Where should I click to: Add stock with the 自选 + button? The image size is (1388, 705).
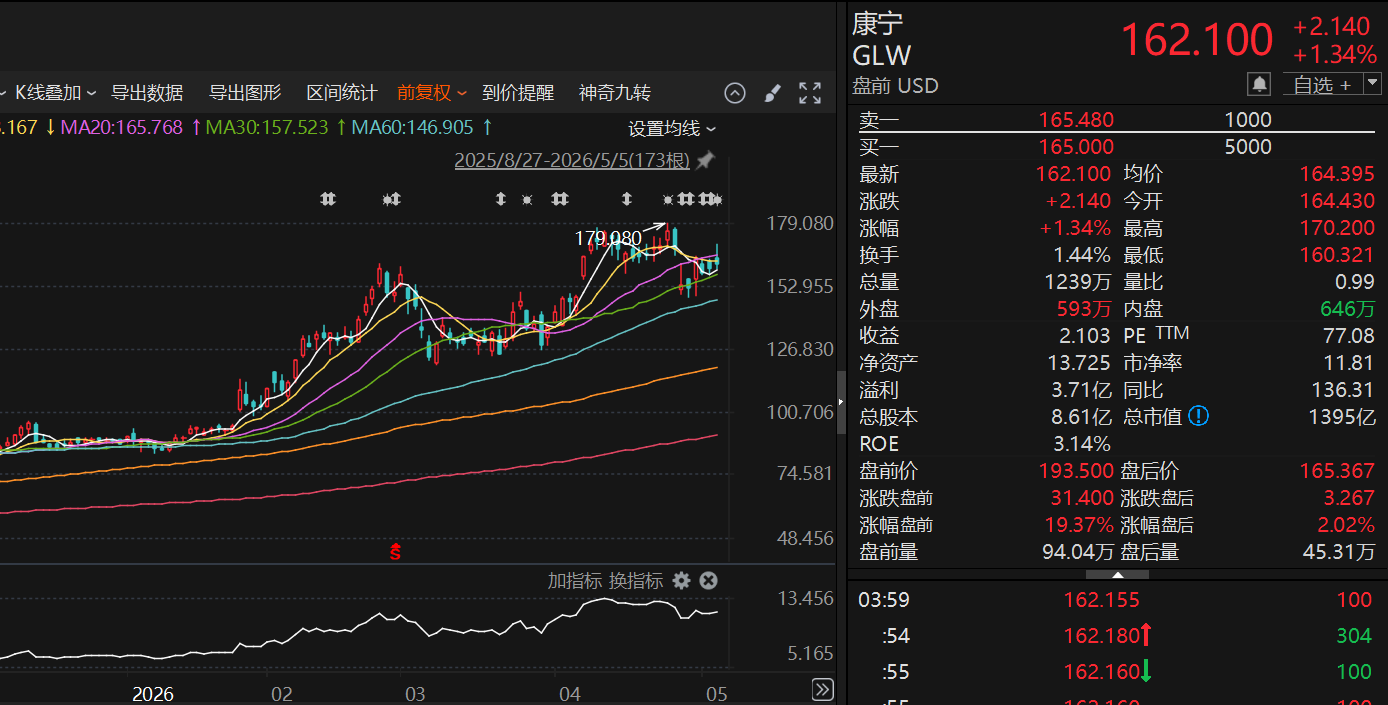pyautogui.click(x=1322, y=85)
